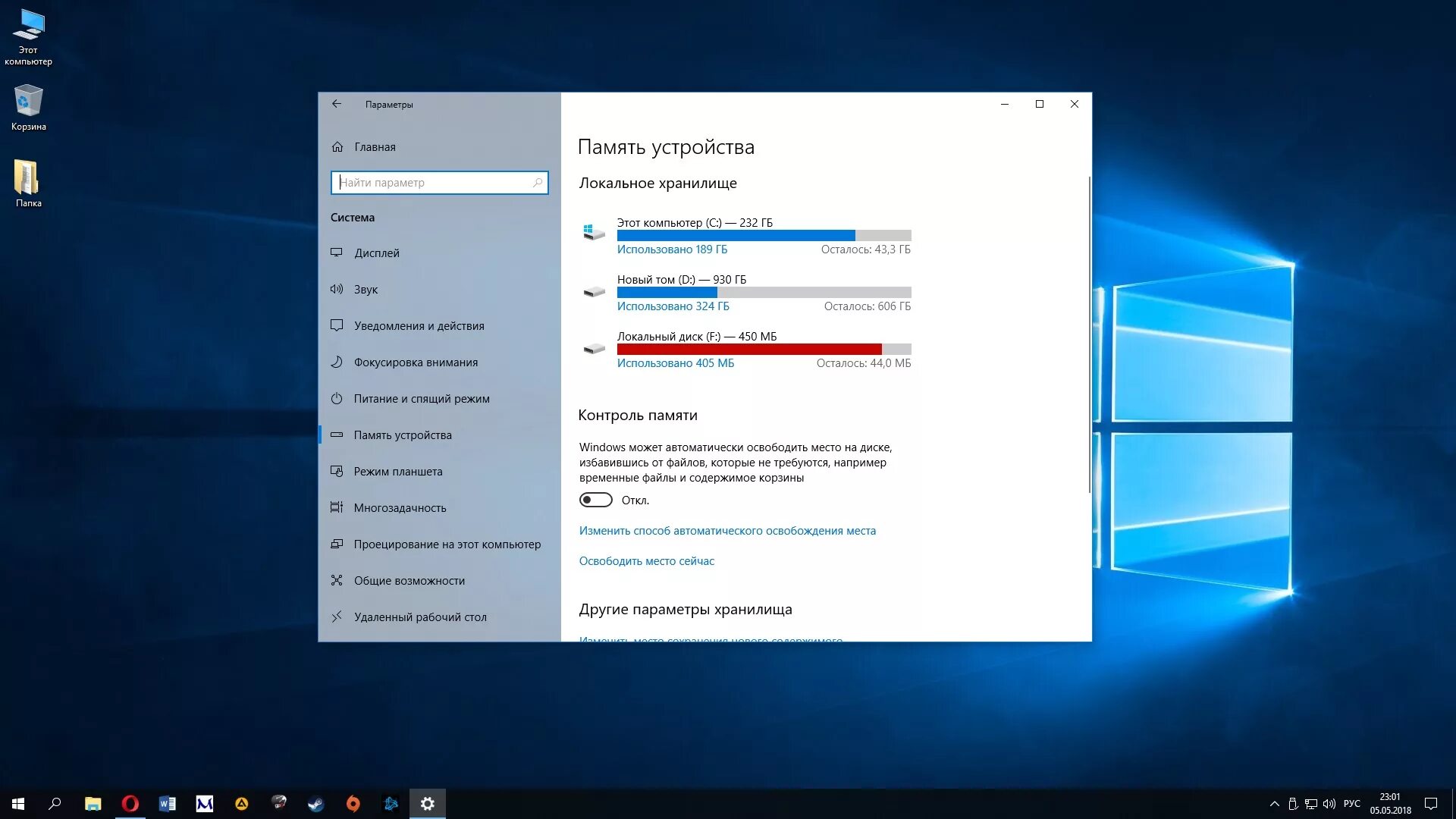Click the РУС language indicator
This screenshot has height=819, width=1456.
tap(1351, 804)
